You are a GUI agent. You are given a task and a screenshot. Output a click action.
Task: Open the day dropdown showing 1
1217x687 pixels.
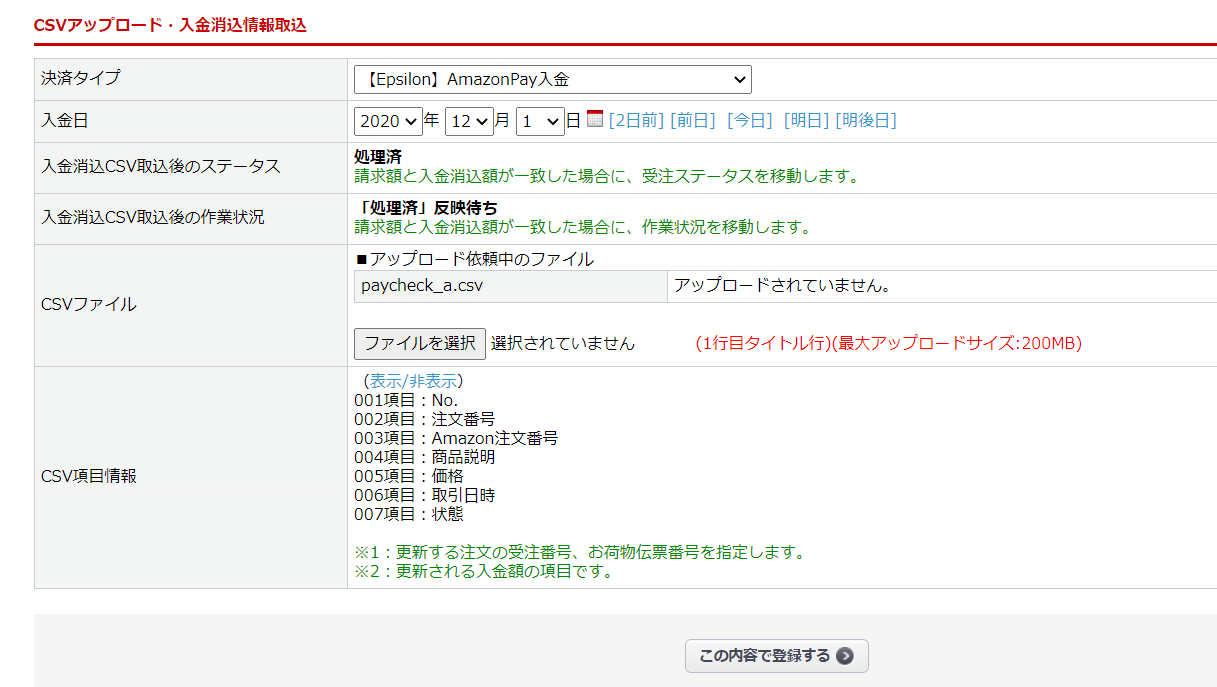pyautogui.click(x=540, y=121)
